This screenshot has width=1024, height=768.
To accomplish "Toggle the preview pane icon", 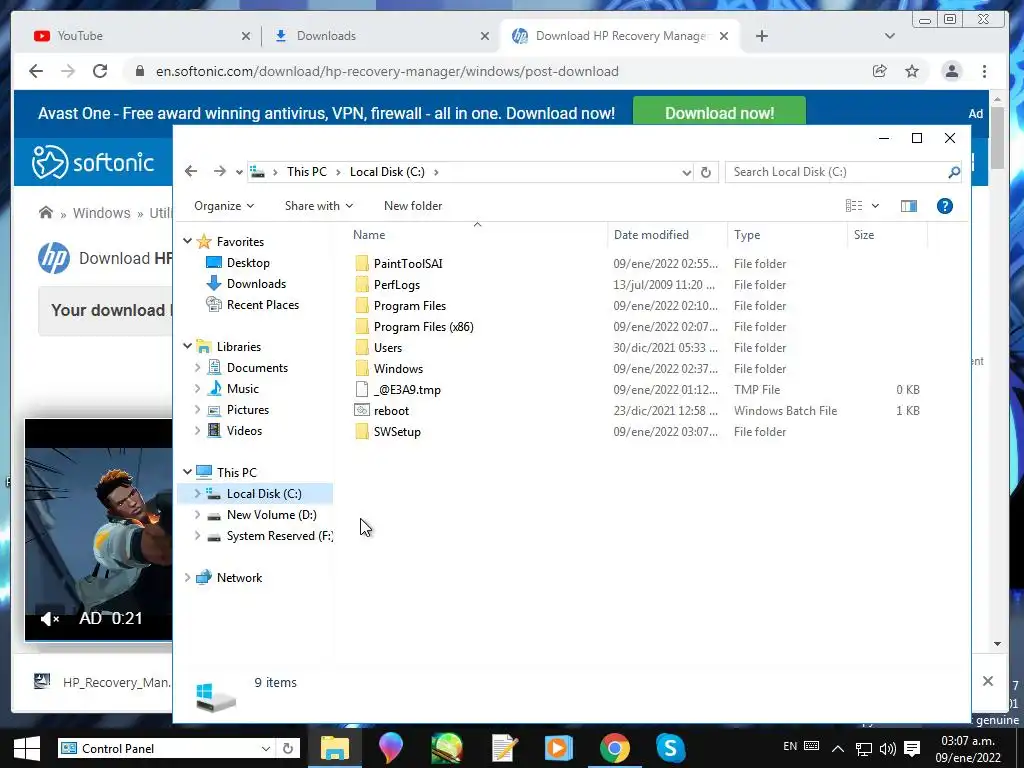I will coord(908,206).
